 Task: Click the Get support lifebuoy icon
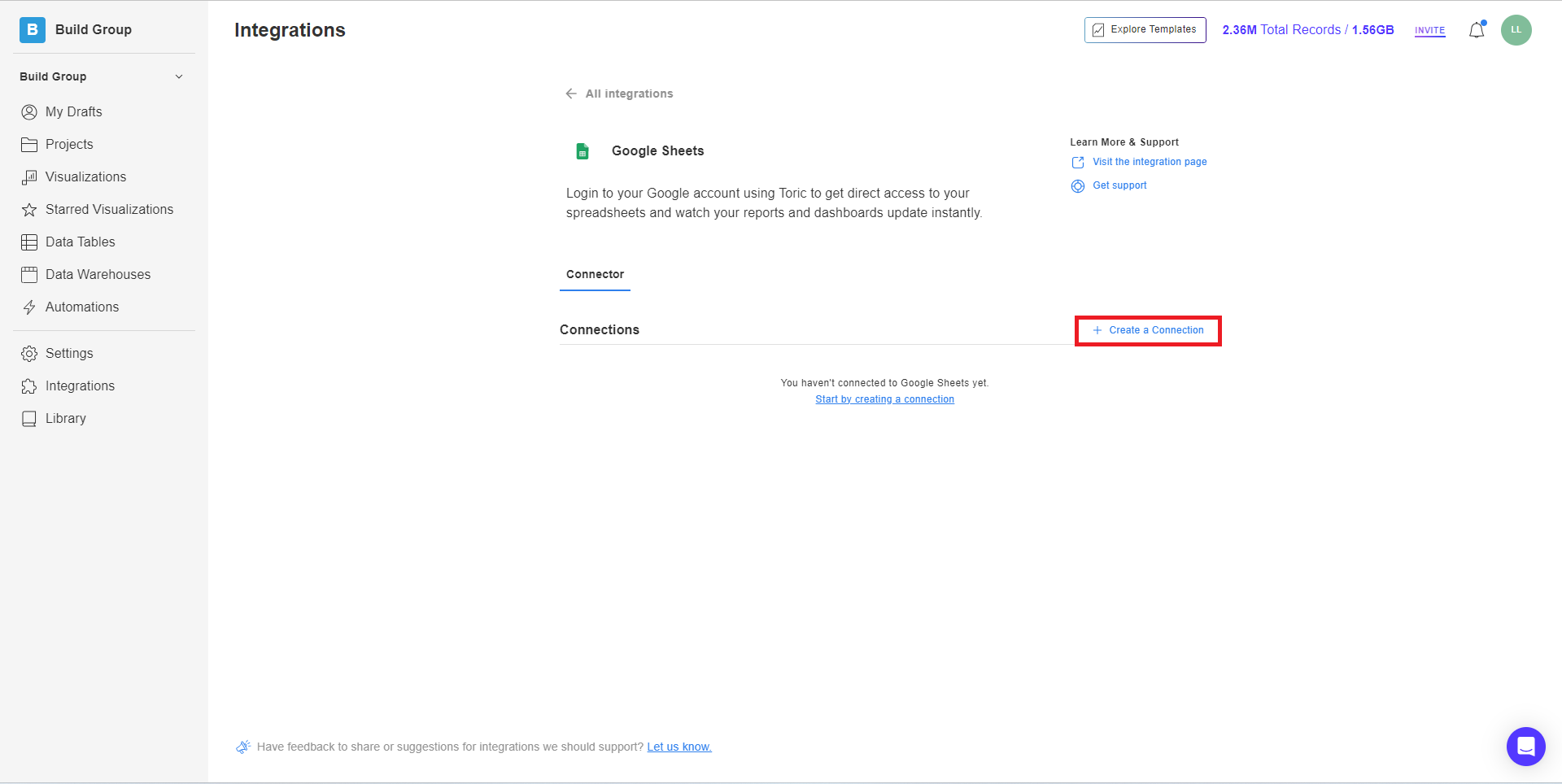coord(1078,186)
